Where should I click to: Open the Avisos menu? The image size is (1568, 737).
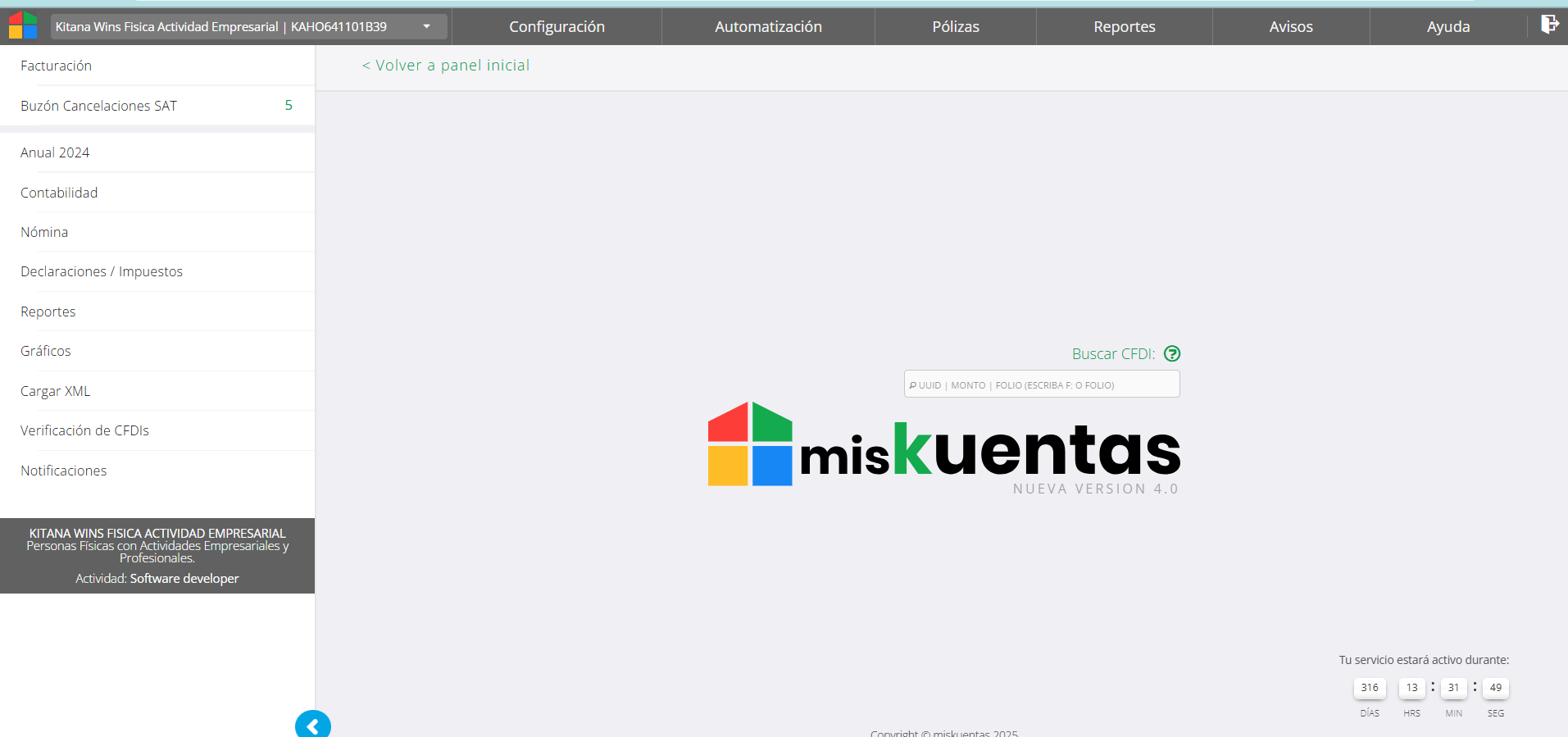click(x=1290, y=27)
